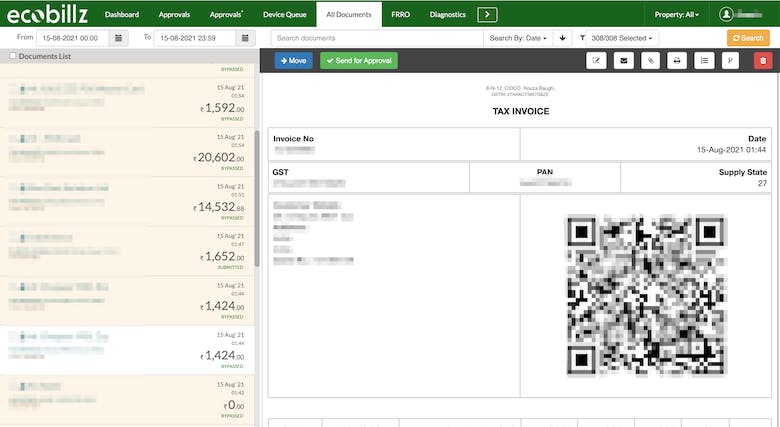Click the user profile avatar icon

click(x=726, y=14)
